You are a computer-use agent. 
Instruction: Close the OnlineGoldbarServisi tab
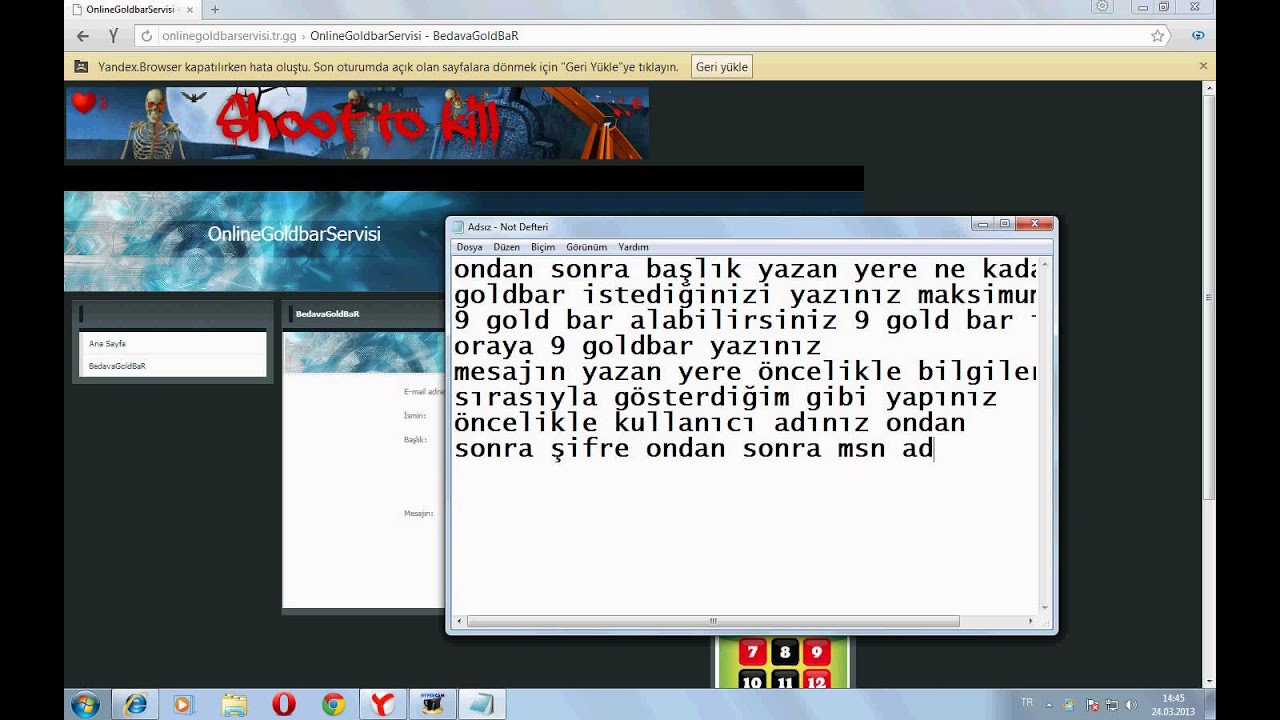[x=190, y=9]
